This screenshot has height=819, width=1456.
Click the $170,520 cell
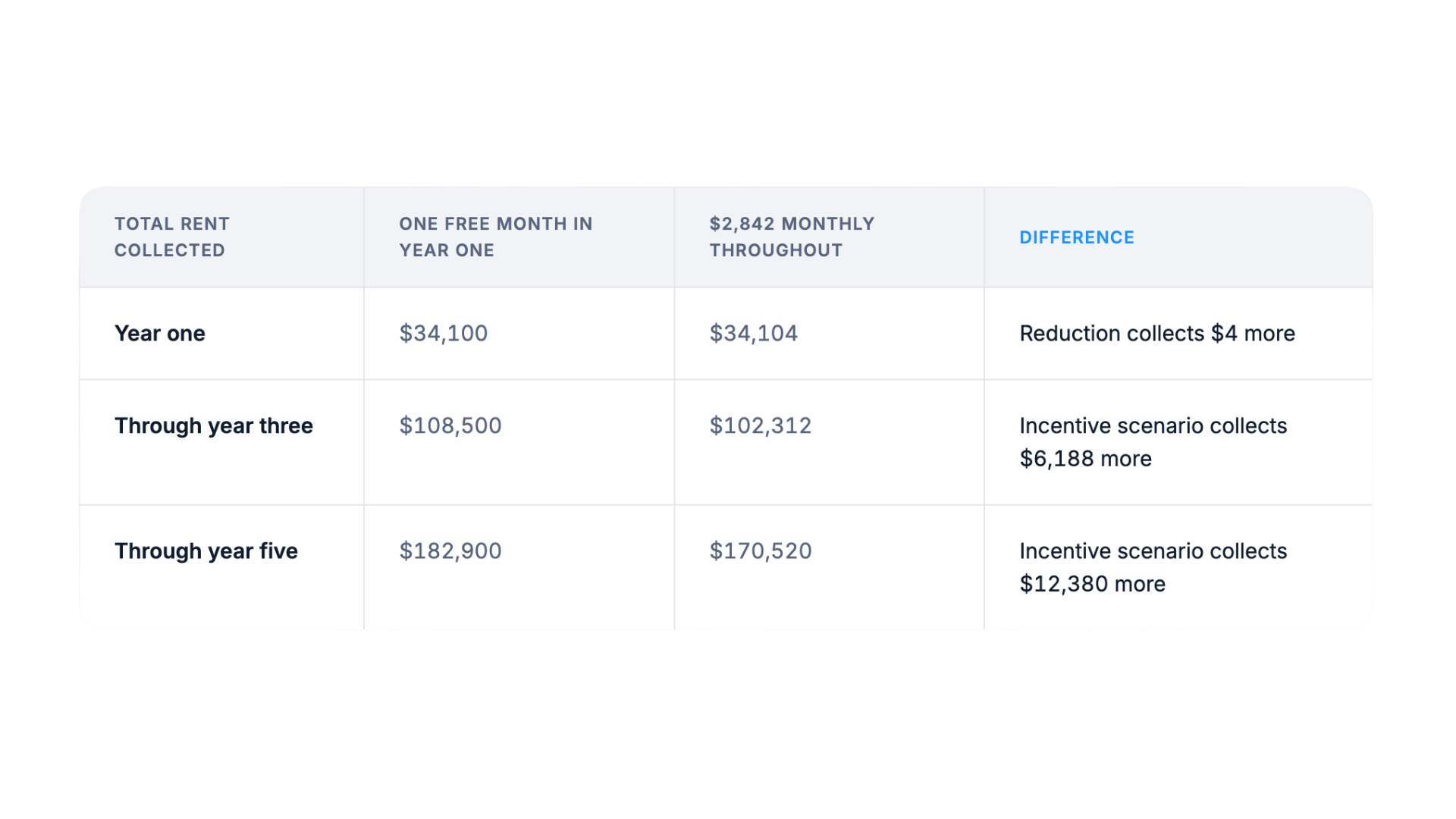pos(761,551)
